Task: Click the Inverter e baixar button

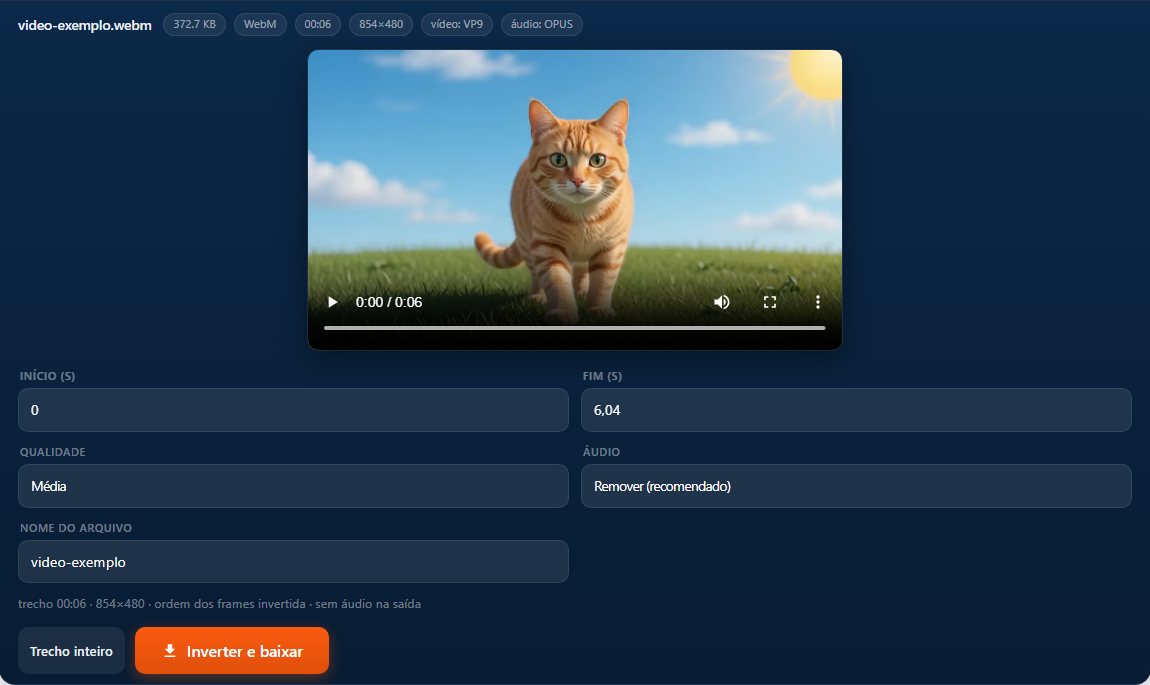Action: point(232,651)
